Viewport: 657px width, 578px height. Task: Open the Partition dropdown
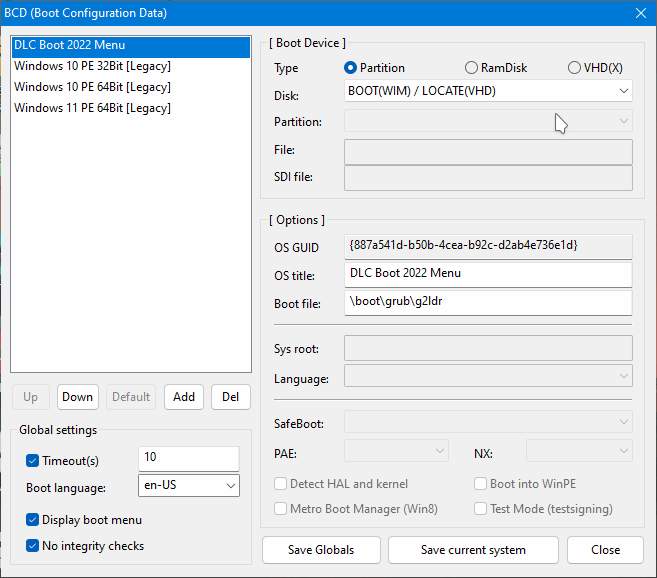click(x=488, y=121)
